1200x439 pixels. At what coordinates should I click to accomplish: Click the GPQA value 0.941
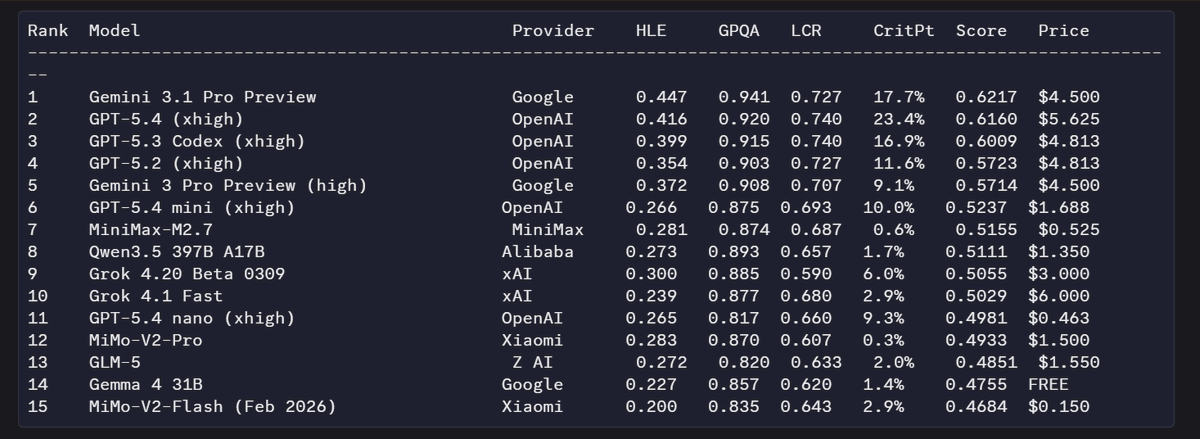[x=744, y=97]
